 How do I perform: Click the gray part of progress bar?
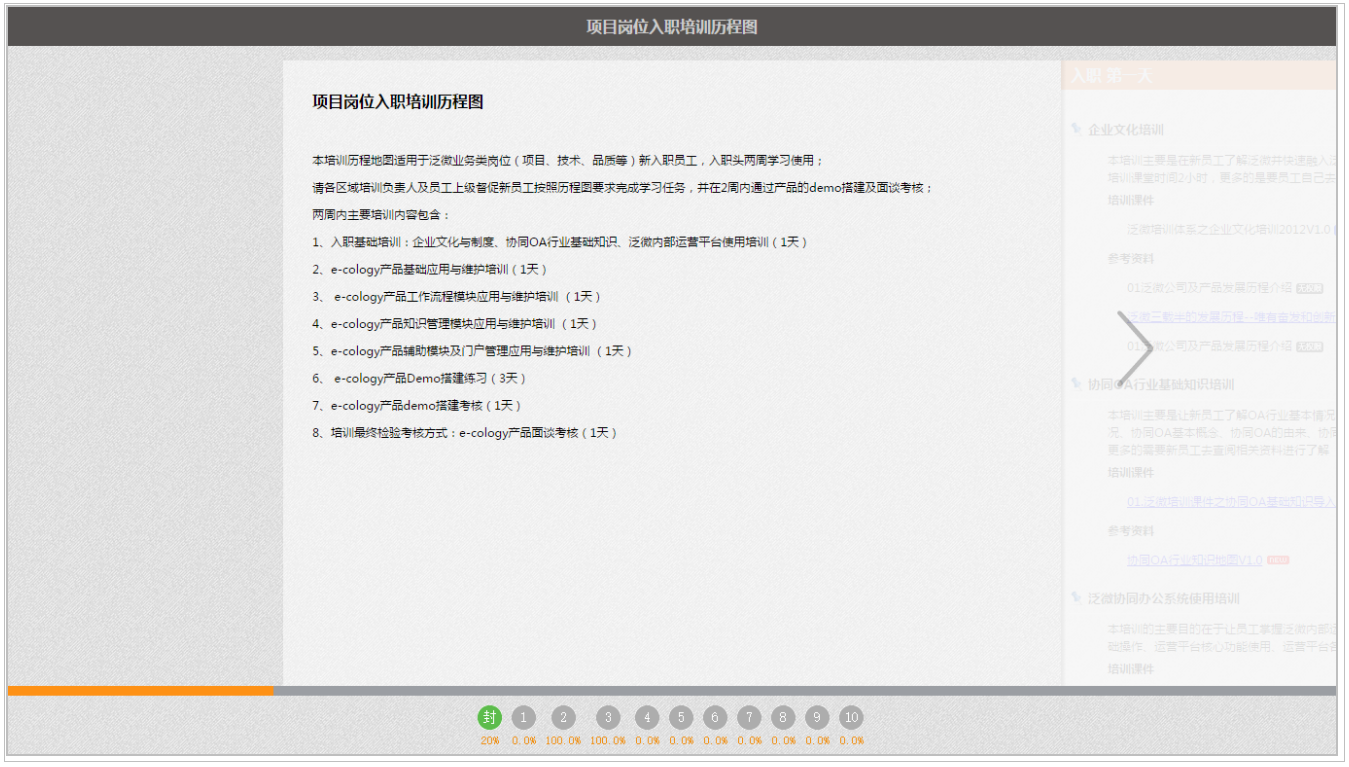pos(805,690)
